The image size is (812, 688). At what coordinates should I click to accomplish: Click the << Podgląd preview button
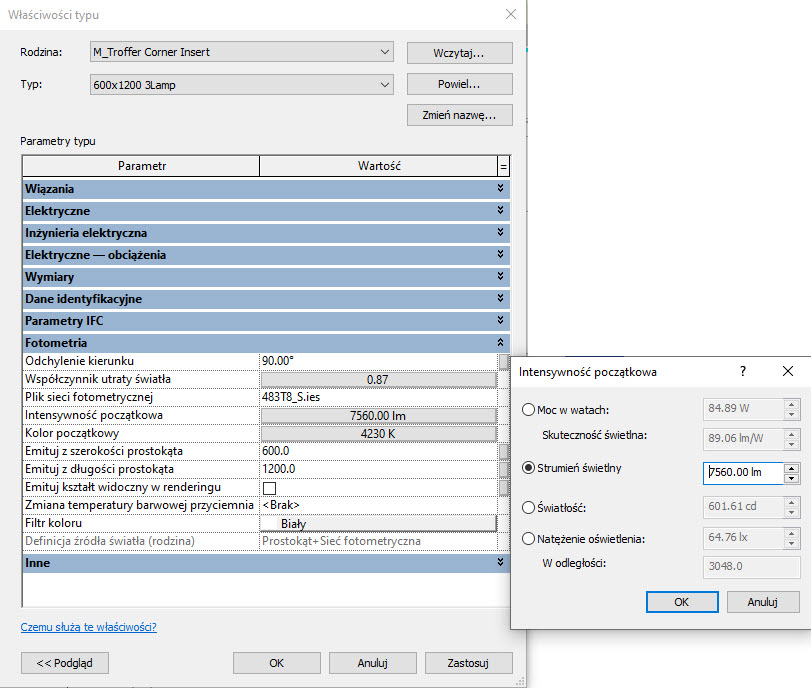pyautogui.click(x=65, y=662)
